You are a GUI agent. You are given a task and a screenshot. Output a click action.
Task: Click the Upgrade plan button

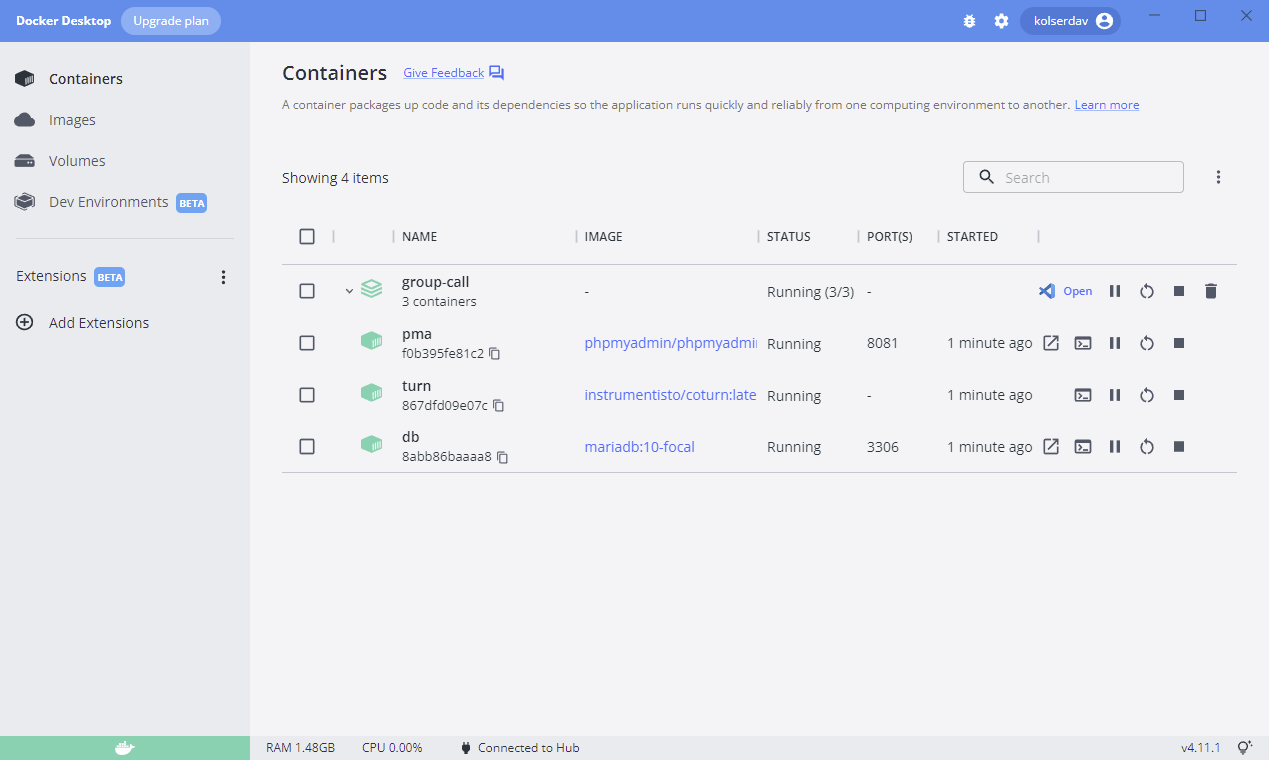(x=171, y=21)
